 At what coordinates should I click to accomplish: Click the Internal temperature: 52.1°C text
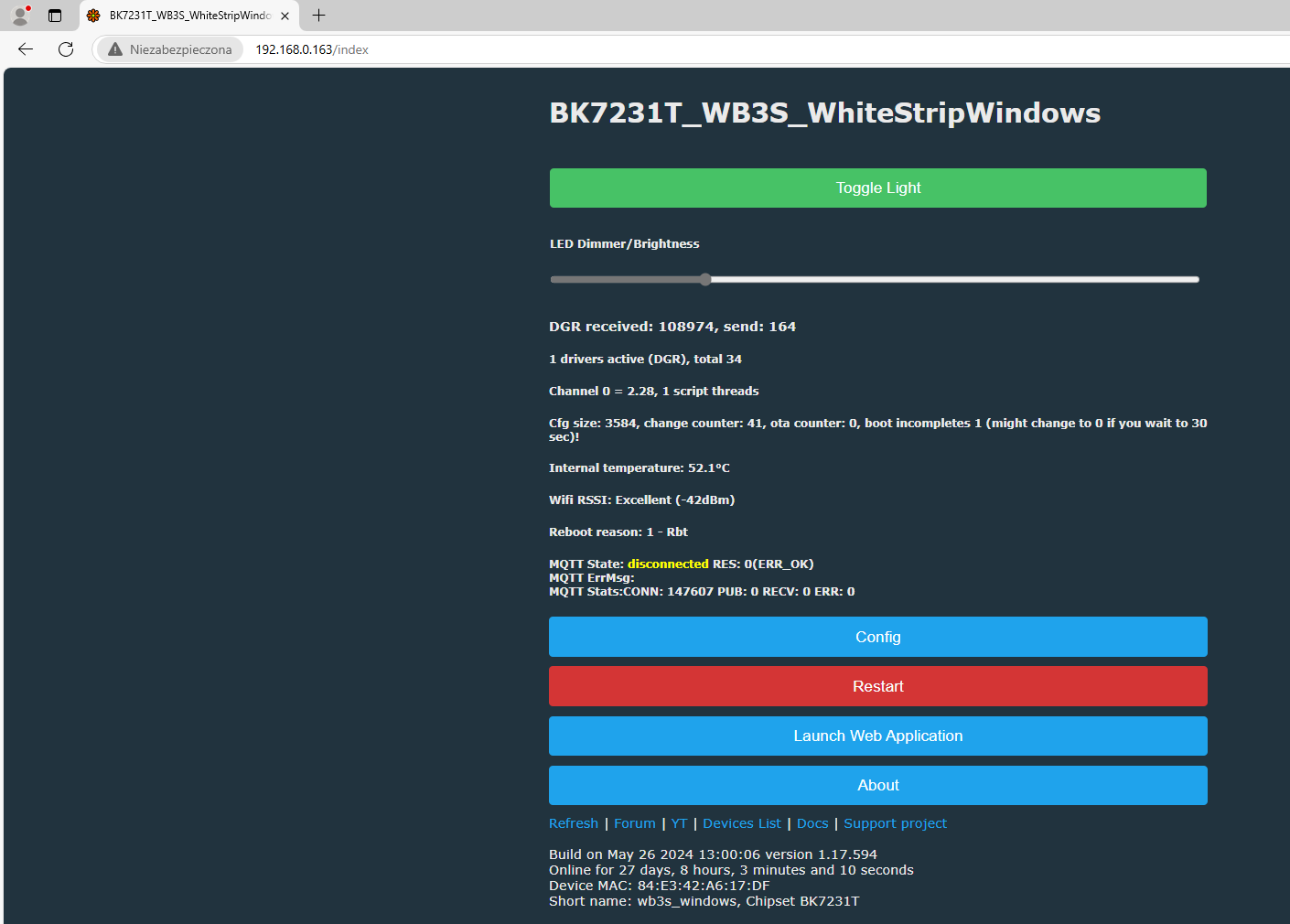(640, 467)
